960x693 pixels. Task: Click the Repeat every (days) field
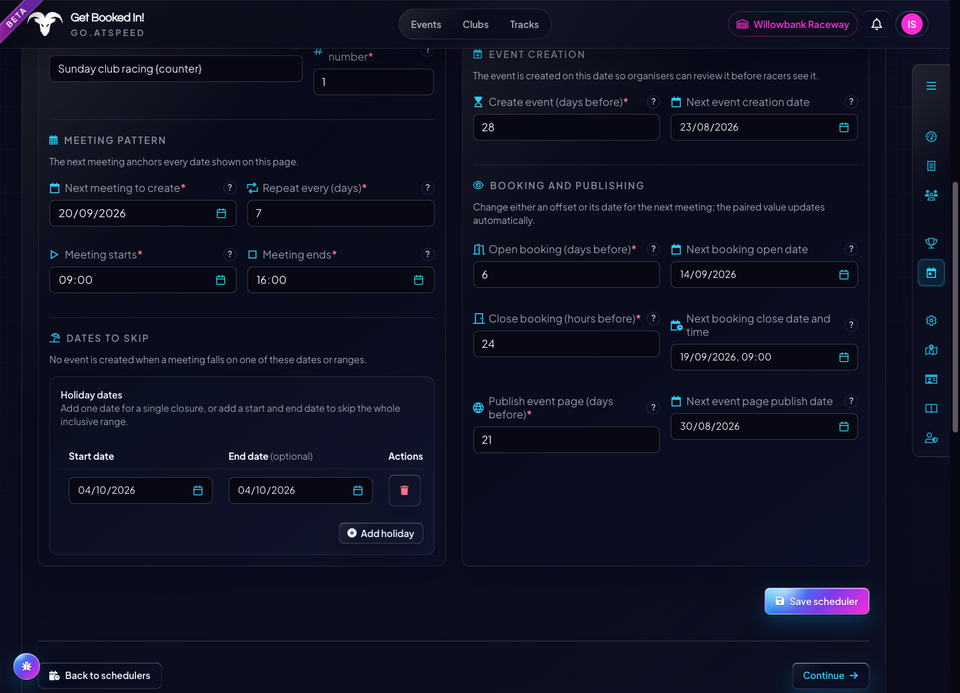[340, 213]
